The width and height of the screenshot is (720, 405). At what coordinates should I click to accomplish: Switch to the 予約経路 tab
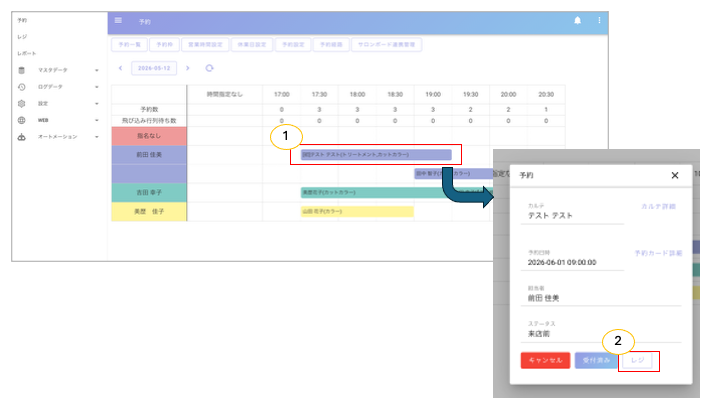[331, 45]
